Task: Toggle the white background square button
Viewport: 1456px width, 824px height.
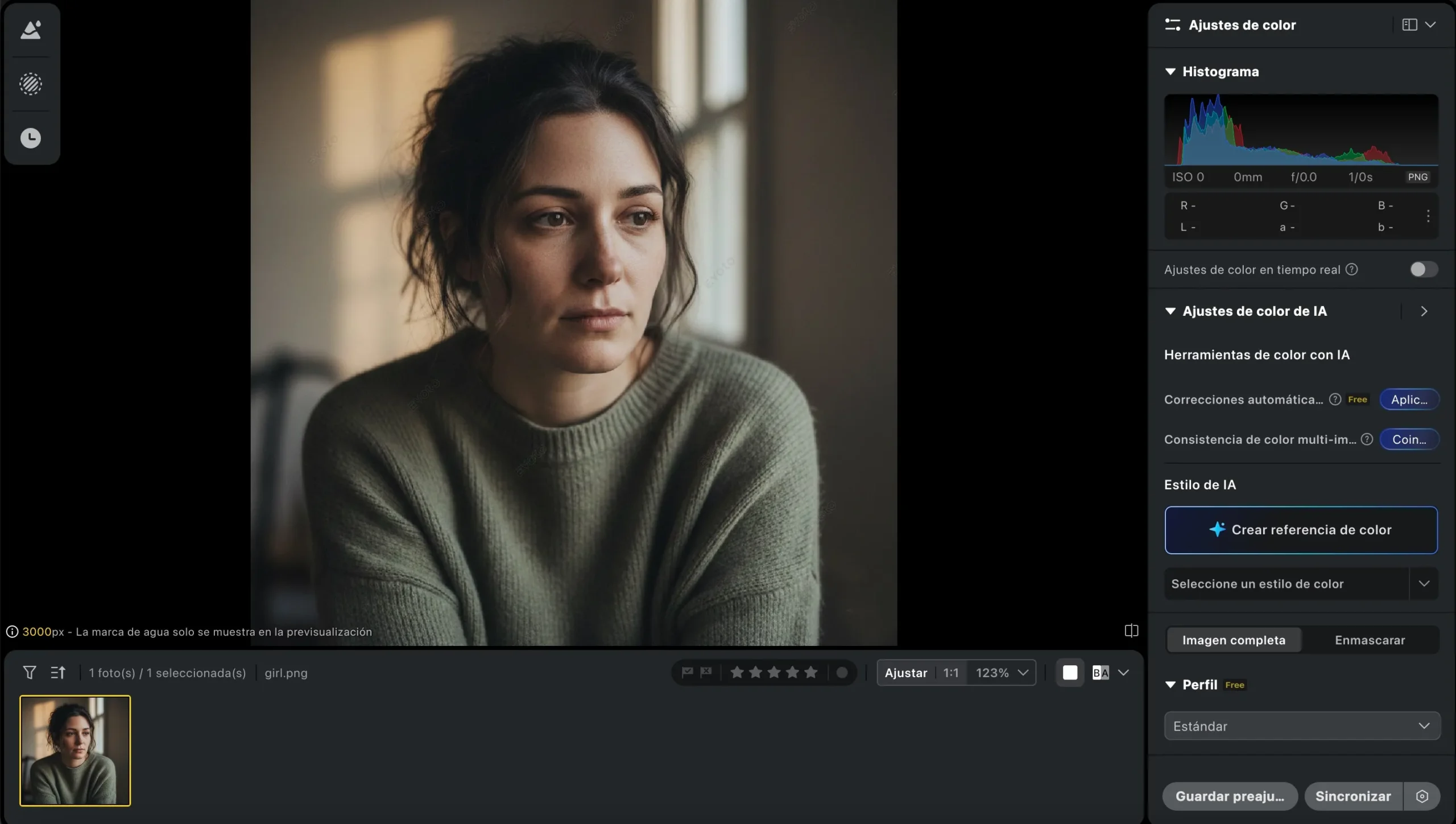Action: [x=1070, y=673]
